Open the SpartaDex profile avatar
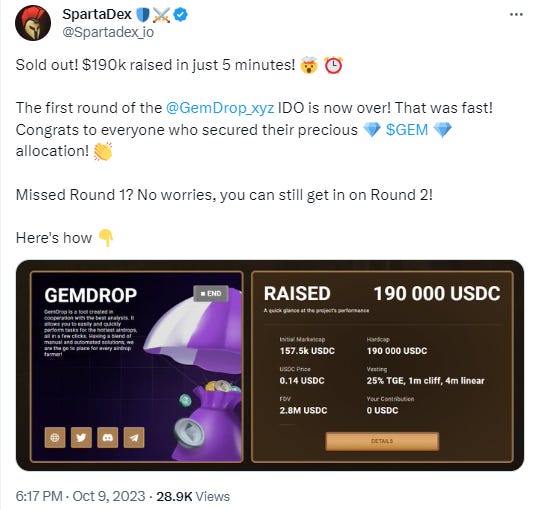 click(33, 23)
